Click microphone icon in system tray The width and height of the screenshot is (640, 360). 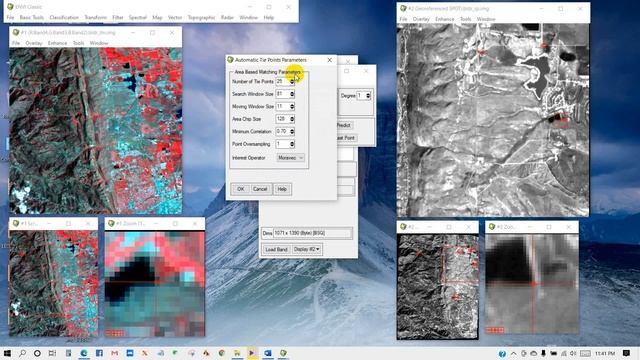click(544, 353)
